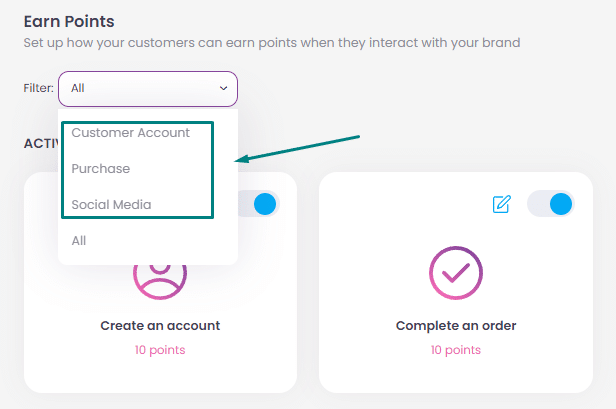This screenshot has height=409, width=616.
Task: Select Customer Account from filter list
Action: [x=130, y=133]
